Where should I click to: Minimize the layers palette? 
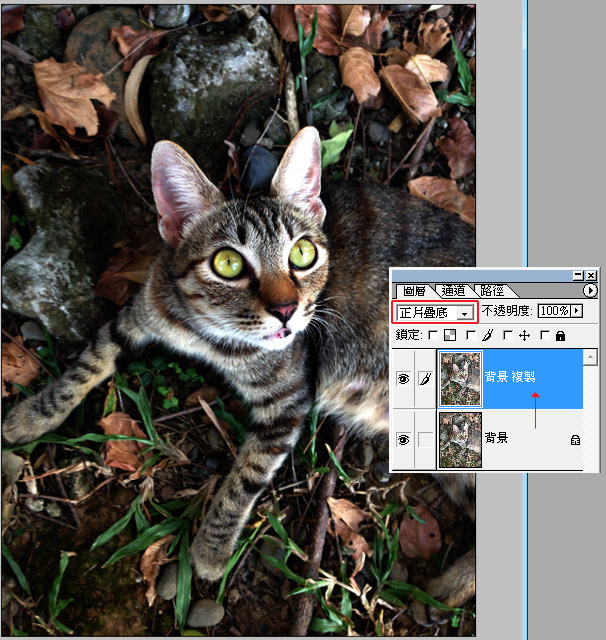point(578,276)
